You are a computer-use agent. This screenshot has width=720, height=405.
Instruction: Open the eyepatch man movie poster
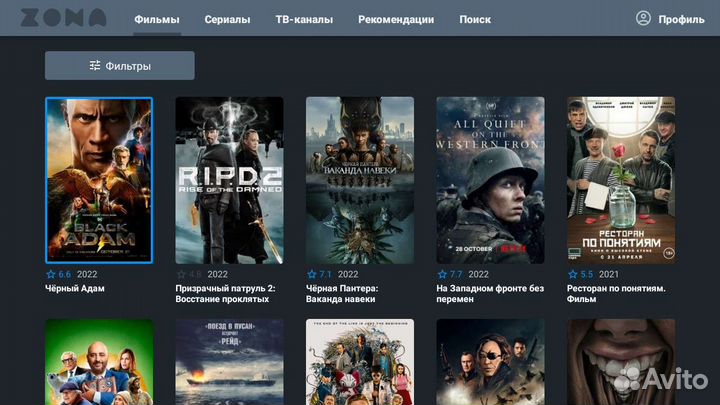pos(490,362)
